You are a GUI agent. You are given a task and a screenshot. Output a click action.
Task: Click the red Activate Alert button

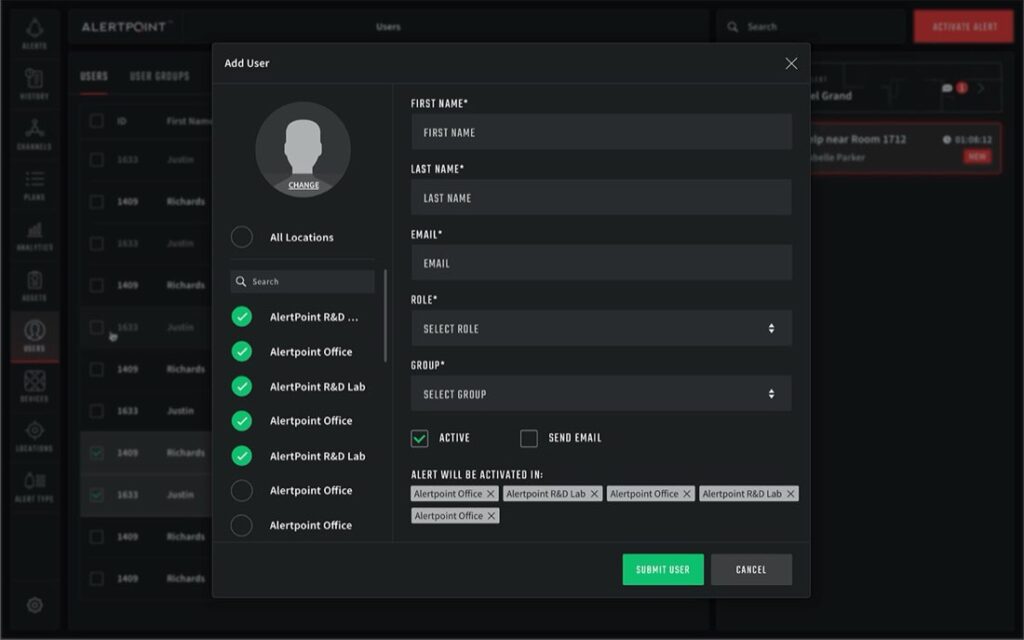pos(964,27)
